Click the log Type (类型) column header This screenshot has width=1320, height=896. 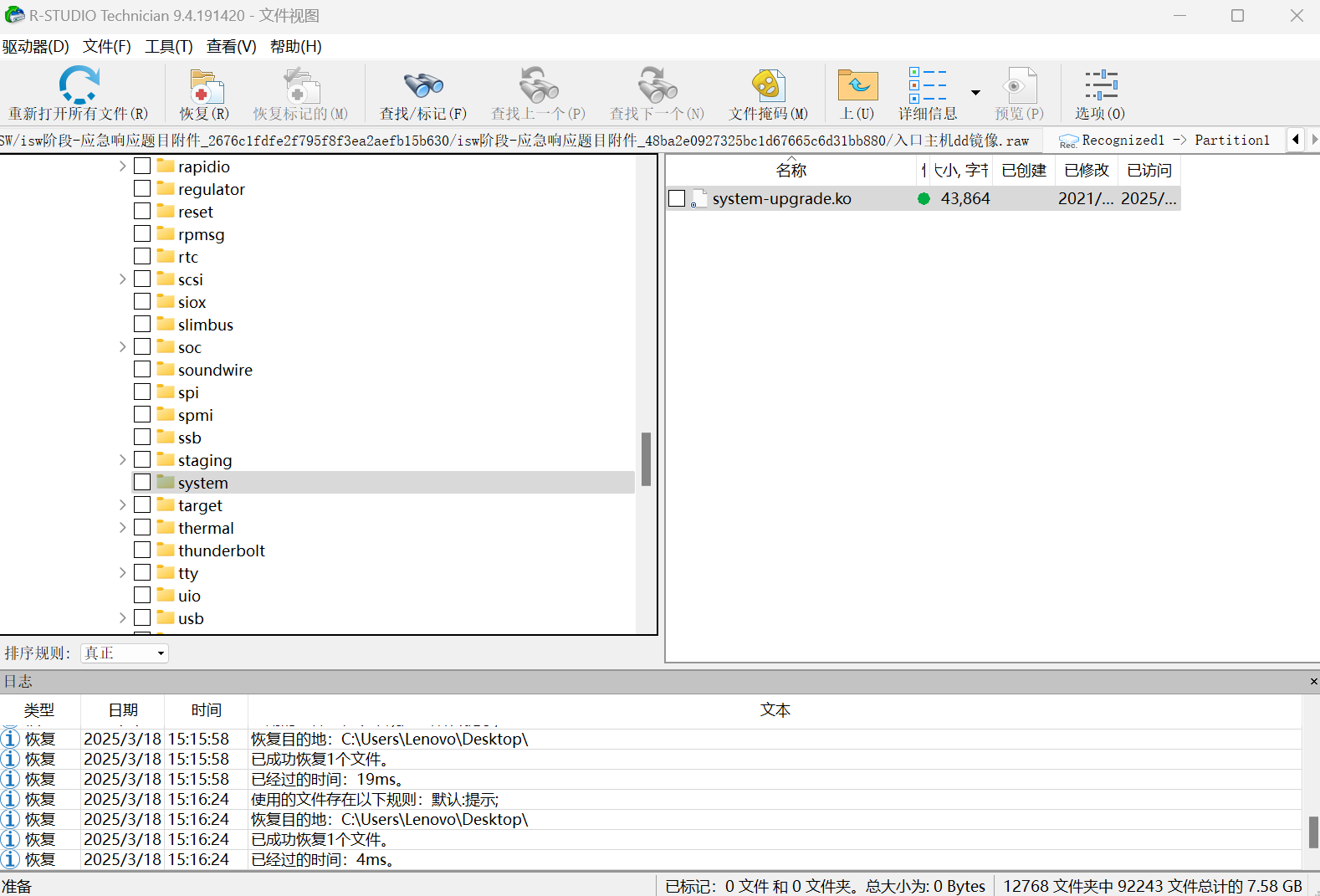point(39,710)
